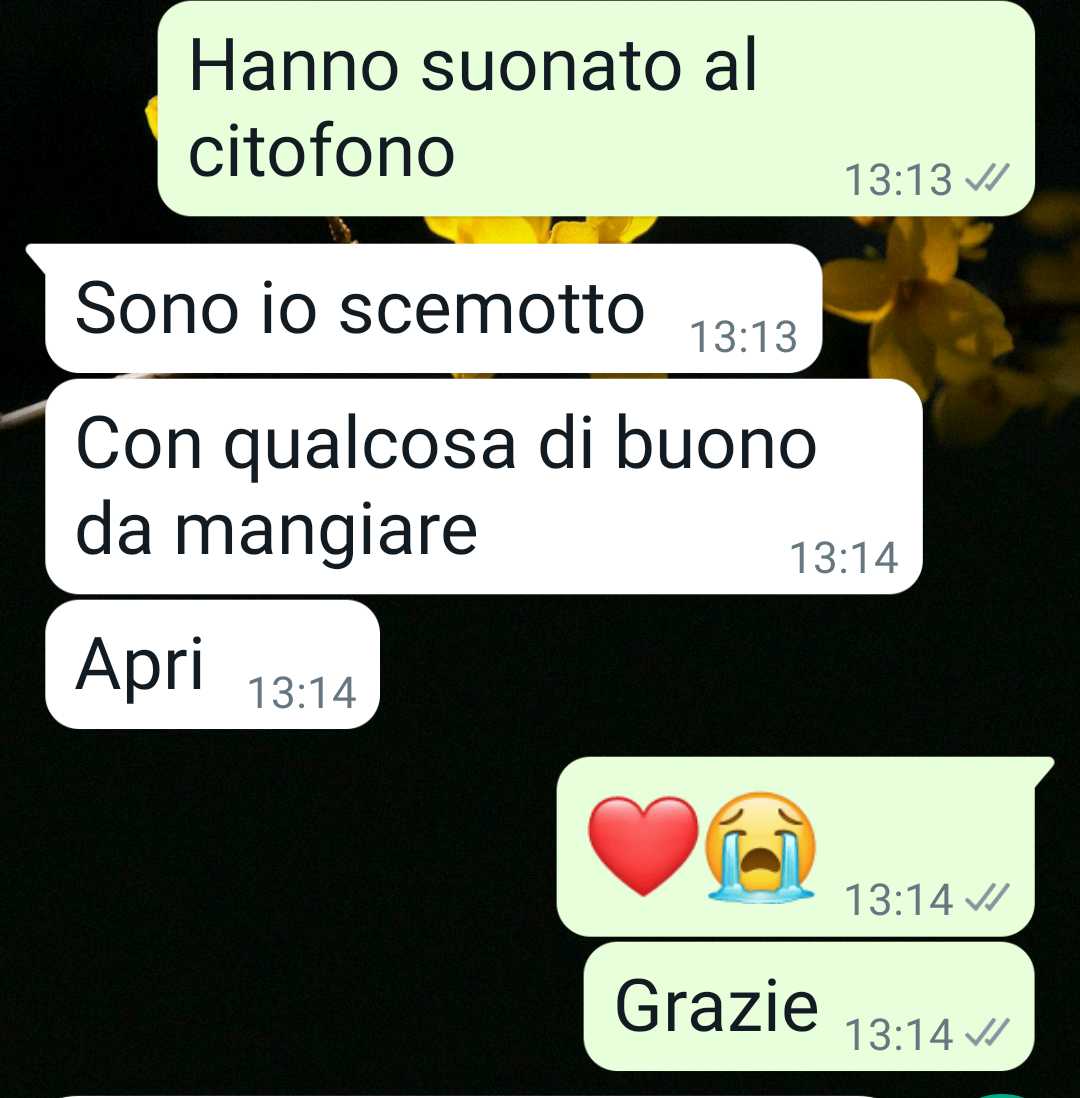This screenshot has height=1098, width=1080.
Task: Select the 'Hanno suonato al citofono' message
Action: (x=596, y=109)
